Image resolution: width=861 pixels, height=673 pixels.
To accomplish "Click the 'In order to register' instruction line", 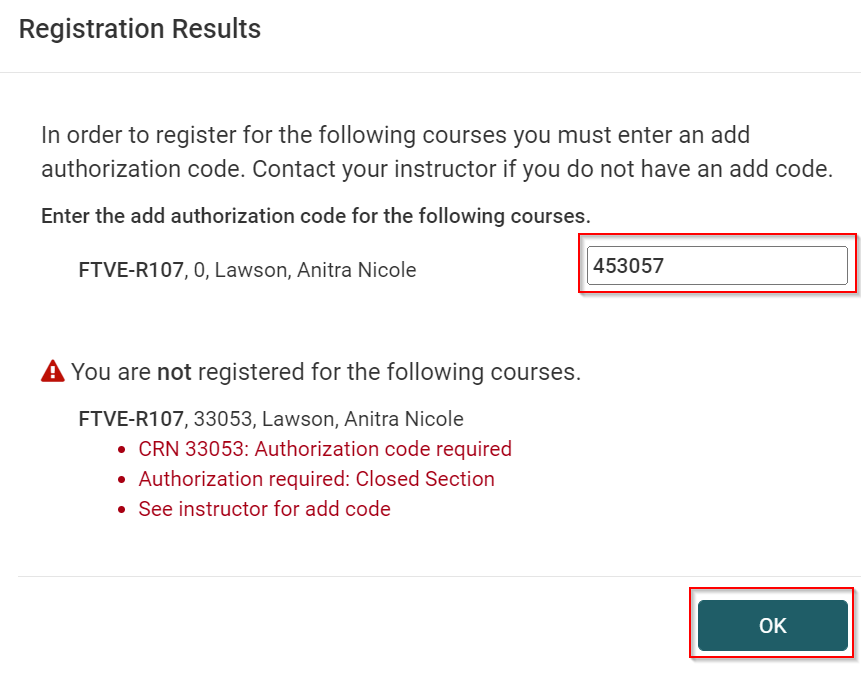I will click(x=395, y=135).
